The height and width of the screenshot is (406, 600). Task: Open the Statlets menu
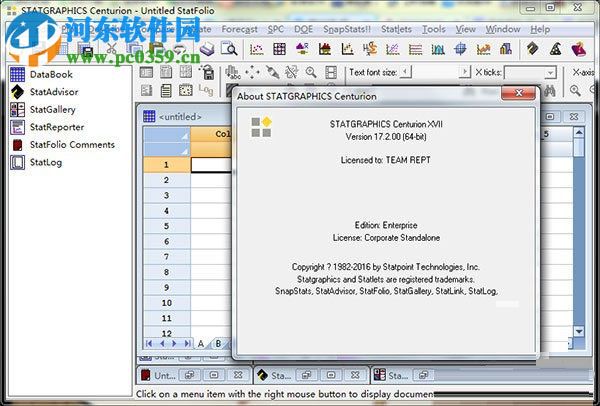[396, 29]
